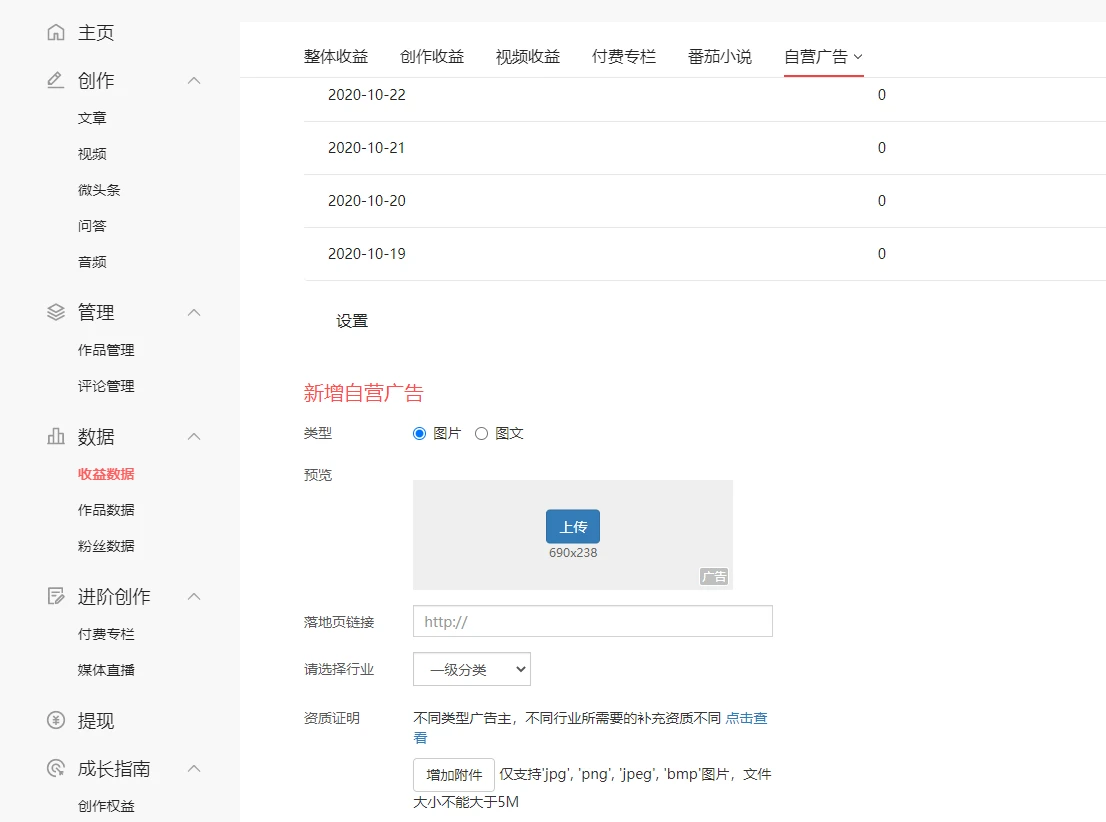Click the 提现 withdrawal icon

[x=55, y=718]
